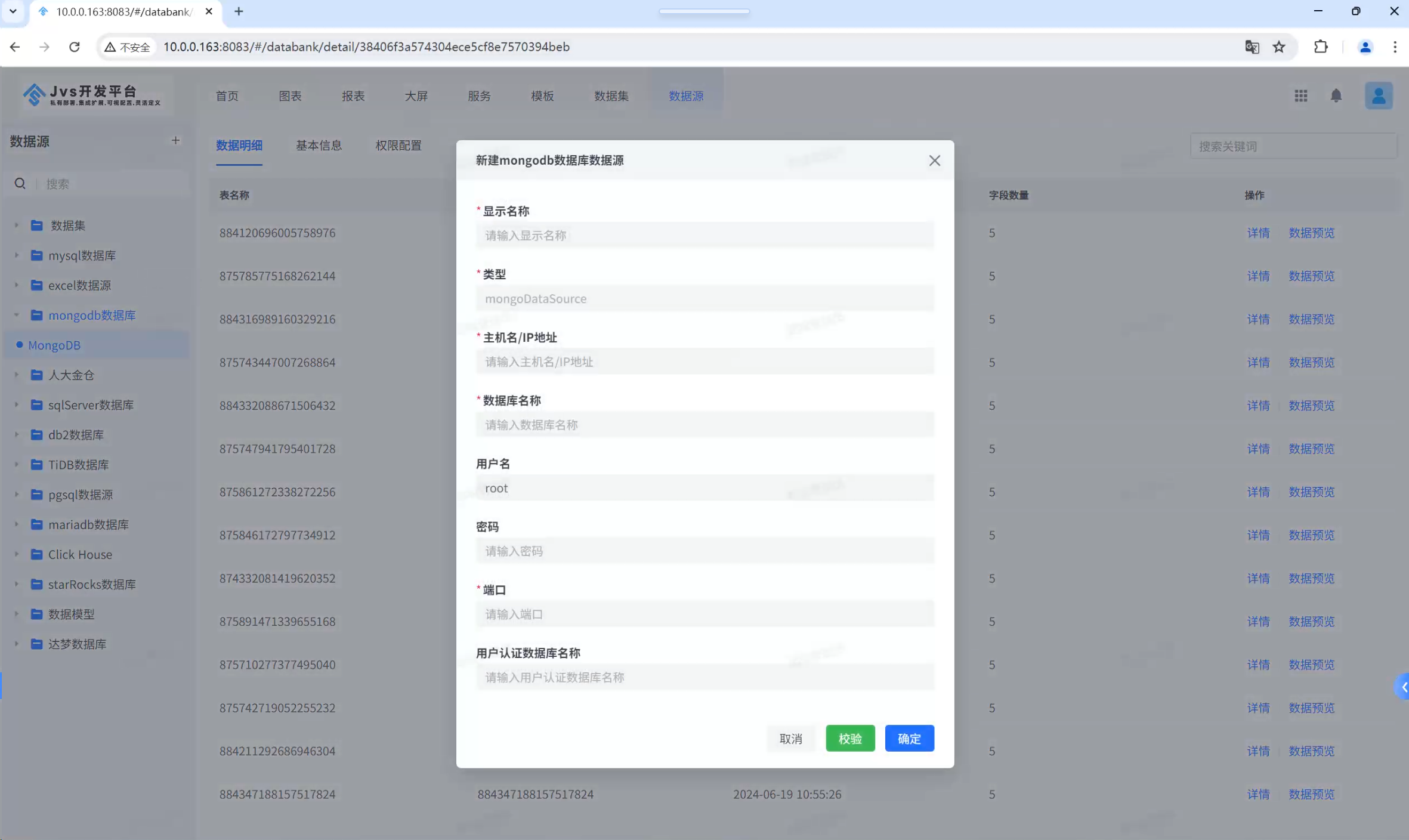Click the 显示名称 input field

(x=704, y=236)
